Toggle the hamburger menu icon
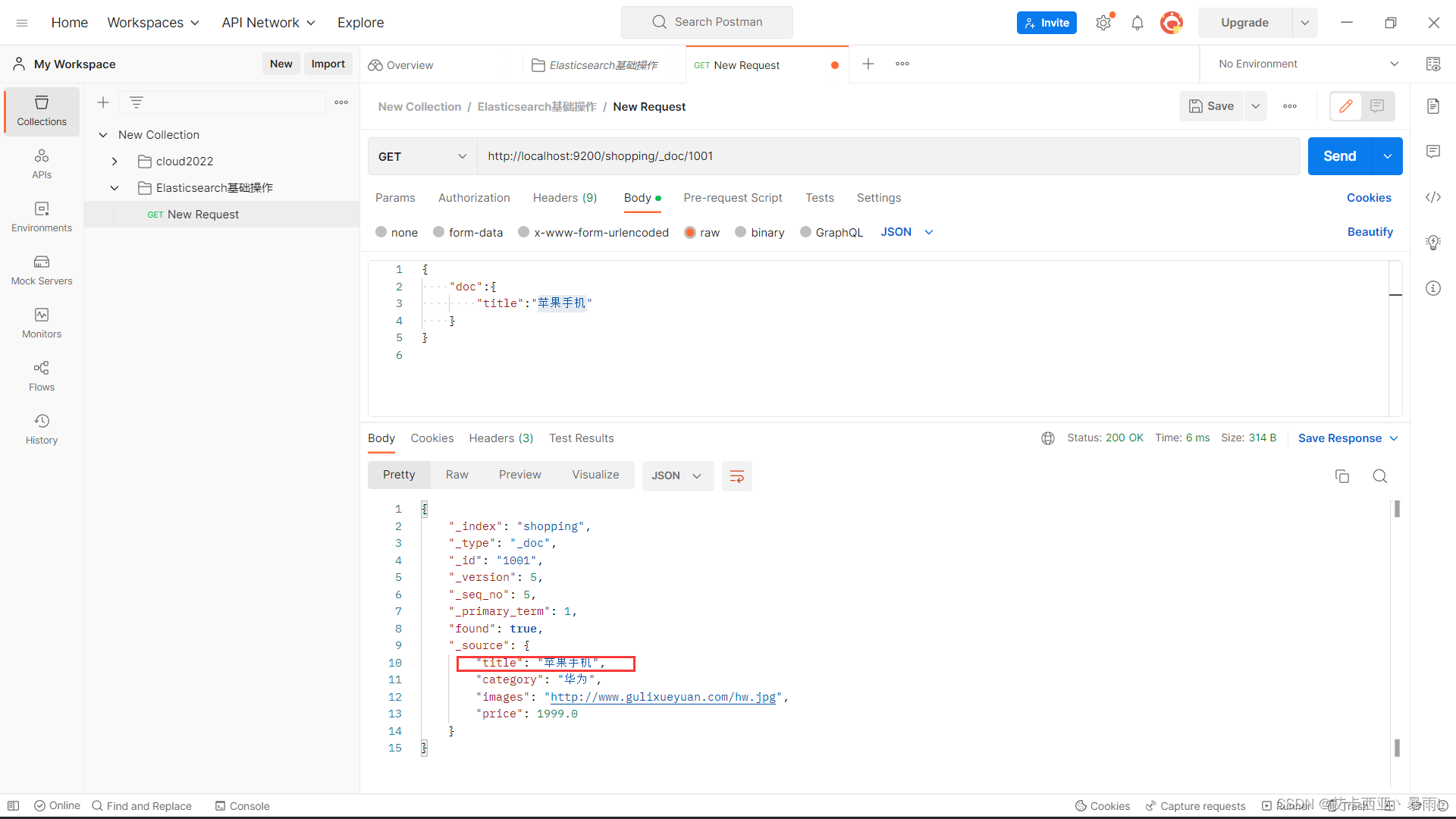 (x=22, y=23)
